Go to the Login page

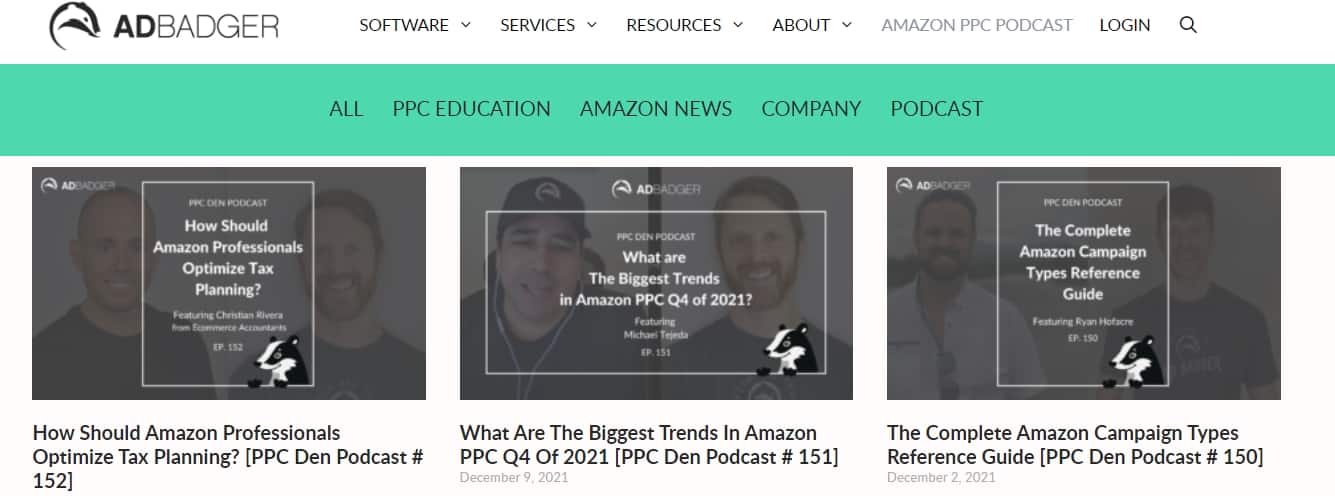click(1124, 25)
